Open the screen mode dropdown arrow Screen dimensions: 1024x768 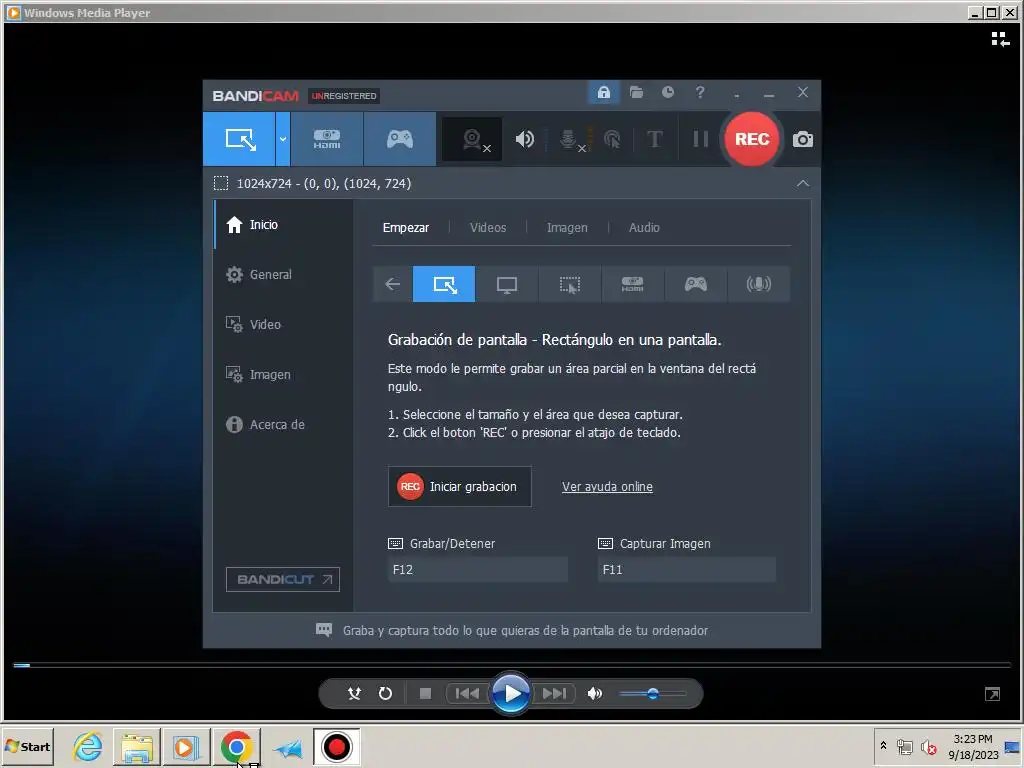[283, 139]
